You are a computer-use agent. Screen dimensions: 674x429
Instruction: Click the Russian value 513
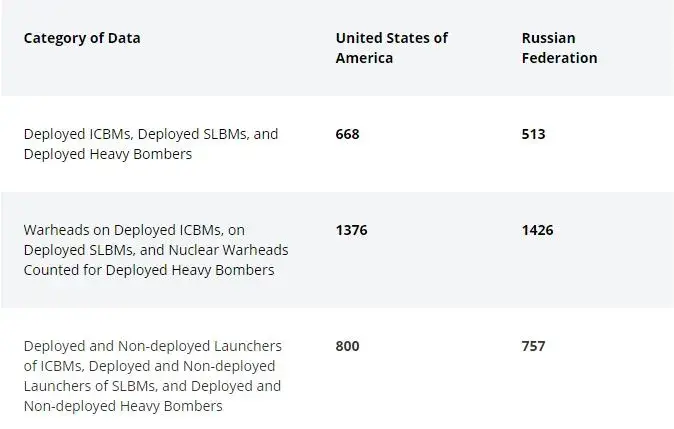(x=533, y=134)
